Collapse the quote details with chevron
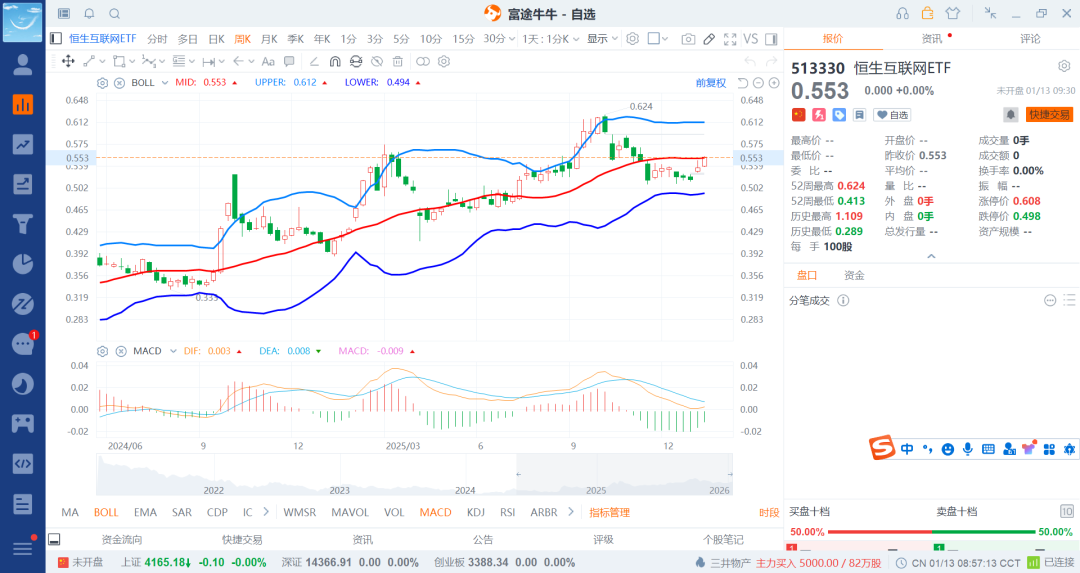The image size is (1080, 573). click(x=931, y=256)
